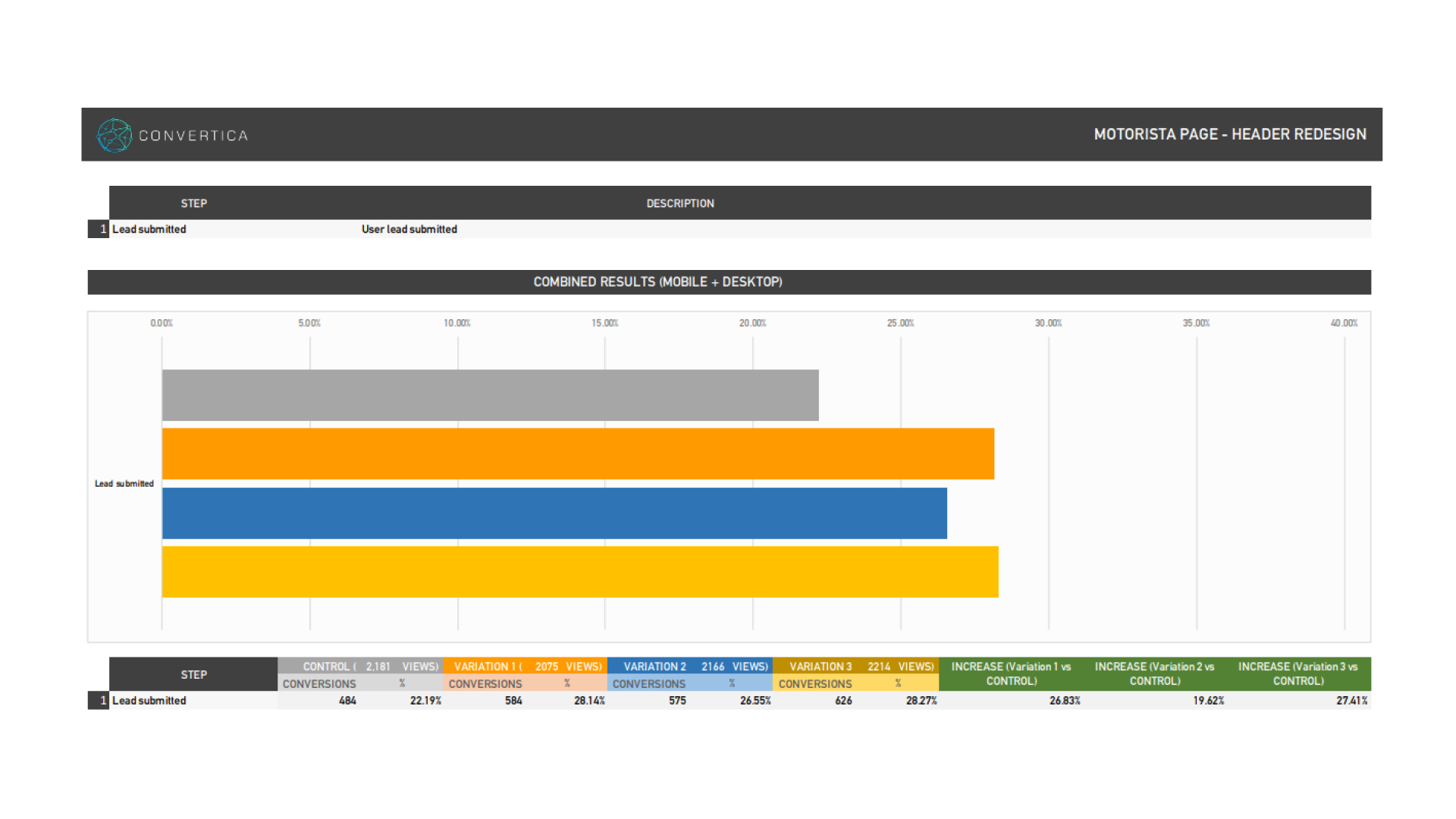Select the blue Variation 2 bar

554,513
